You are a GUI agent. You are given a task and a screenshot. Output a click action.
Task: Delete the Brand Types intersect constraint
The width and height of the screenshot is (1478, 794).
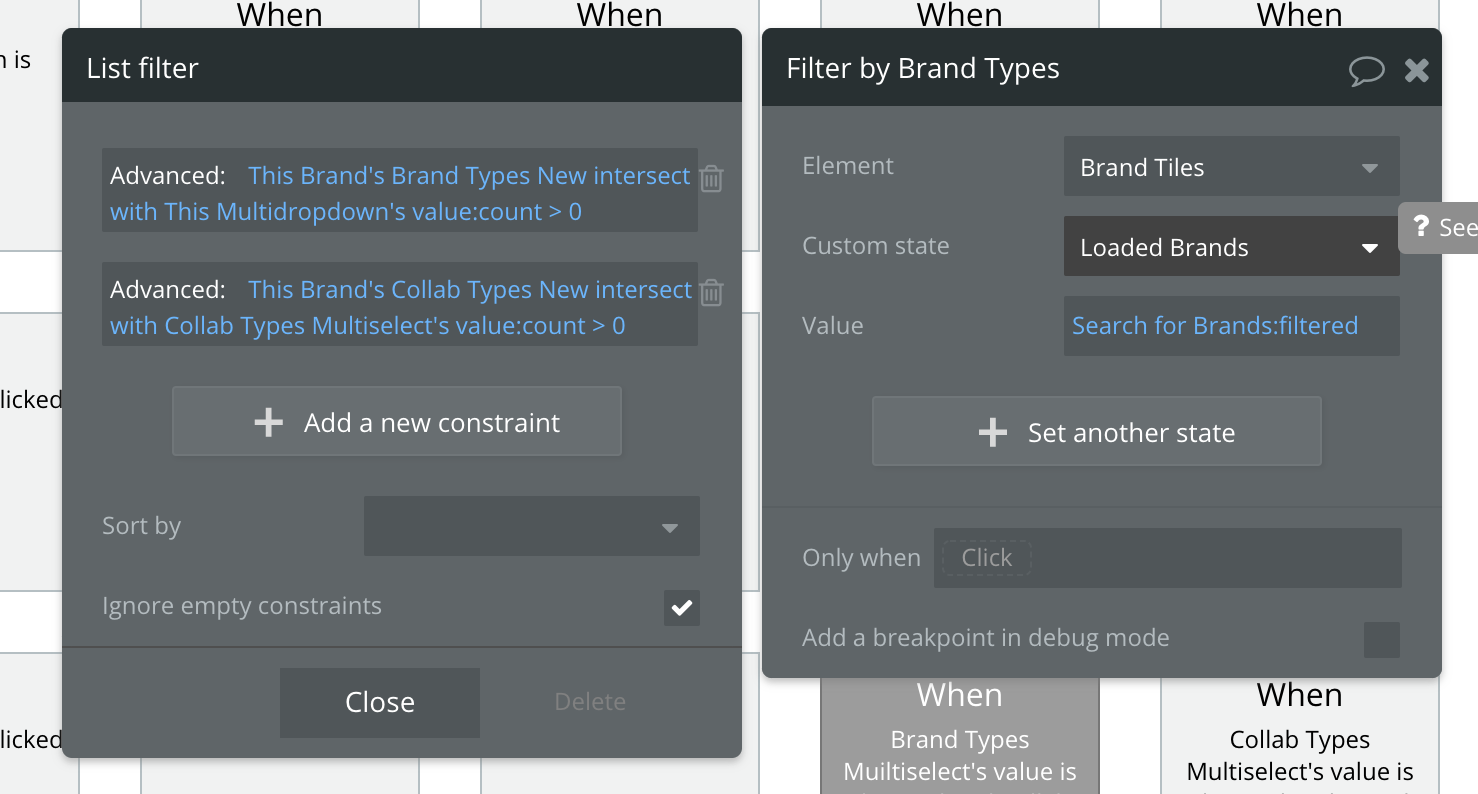coord(711,179)
